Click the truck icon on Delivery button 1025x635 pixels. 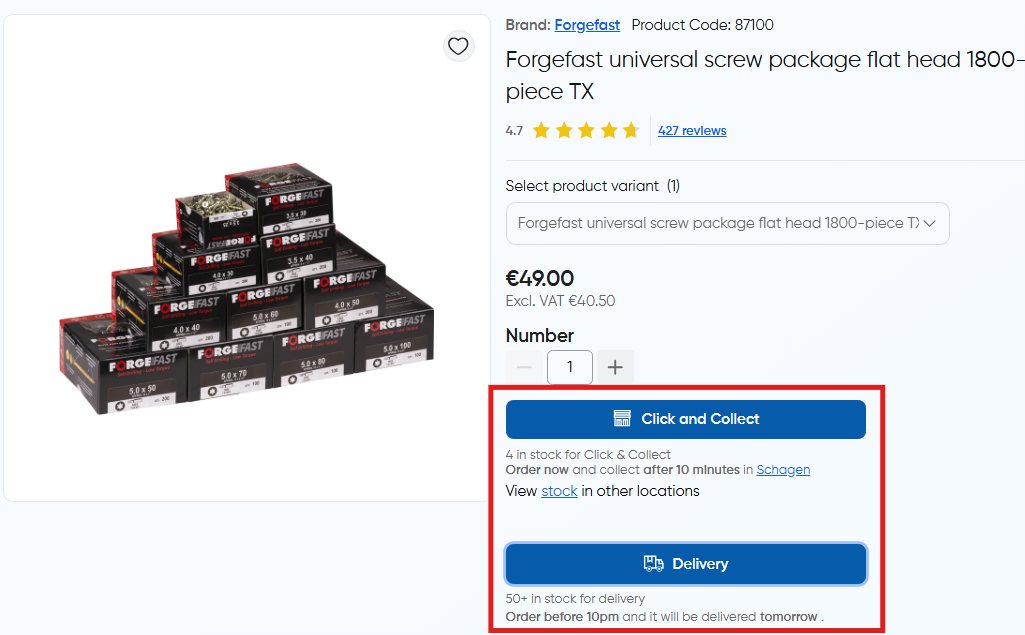[653, 564]
